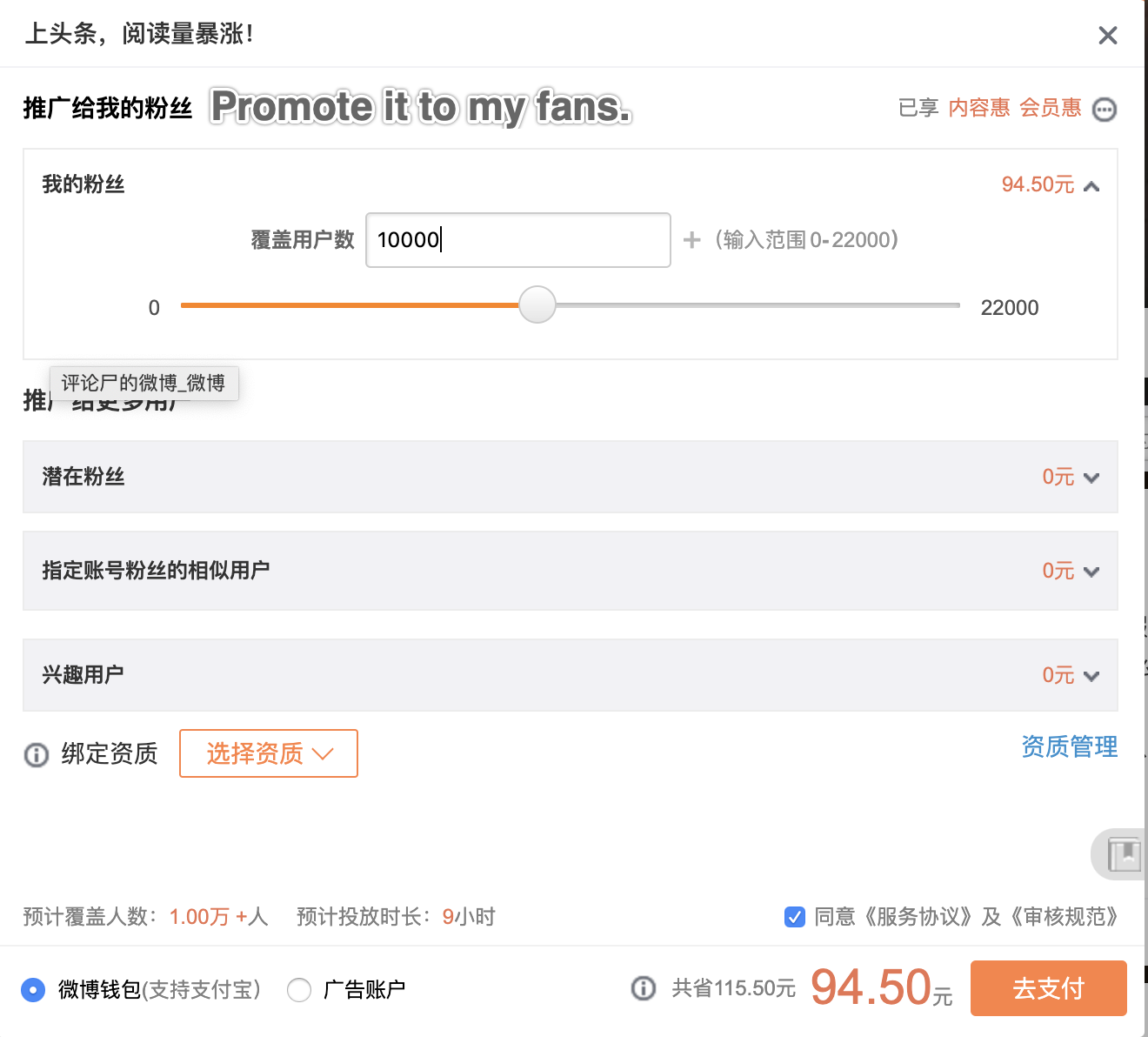Screen dimensions: 1148x1037
Task: Click the coverage user slider handle
Action: pos(537,304)
